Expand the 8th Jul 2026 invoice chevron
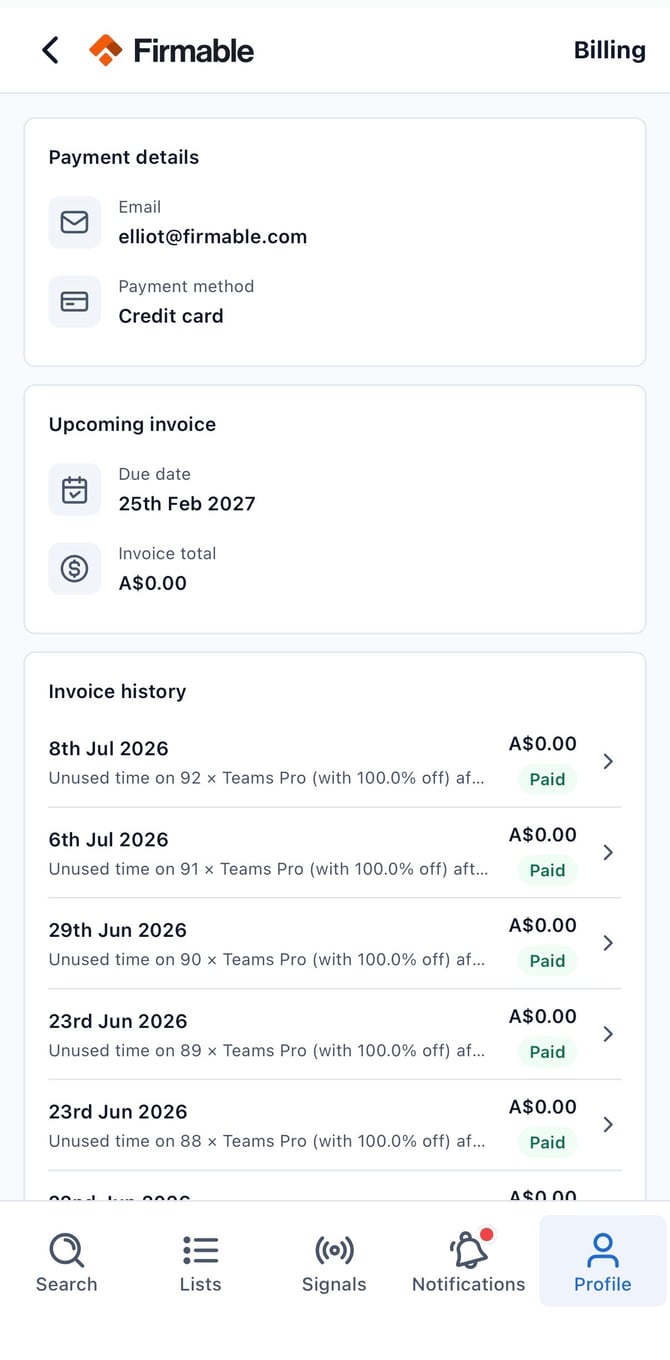Image resolution: width=670 pixels, height=1360 pixels. [x=608, y=762]
